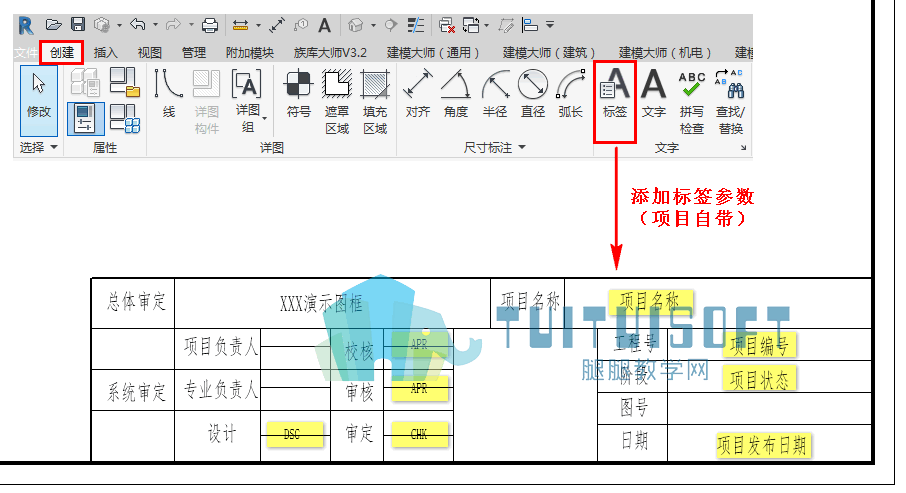Viewport: 906px width, 493px height.
Task: Select the 弧长 arc length dimension tool
Action: coord(570,93)
